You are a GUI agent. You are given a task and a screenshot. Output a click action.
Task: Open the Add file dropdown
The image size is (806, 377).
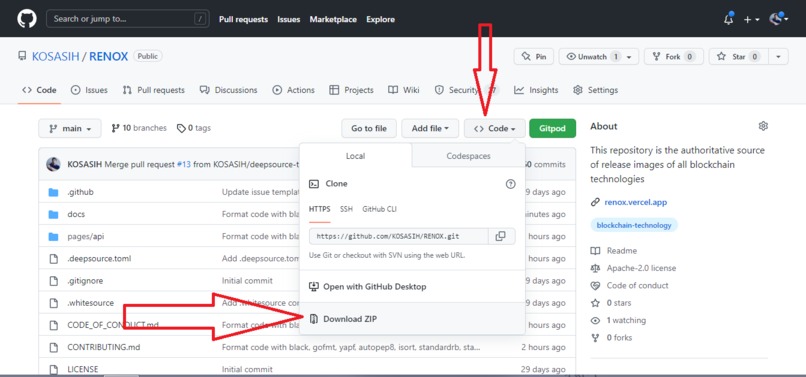(430, 129)
